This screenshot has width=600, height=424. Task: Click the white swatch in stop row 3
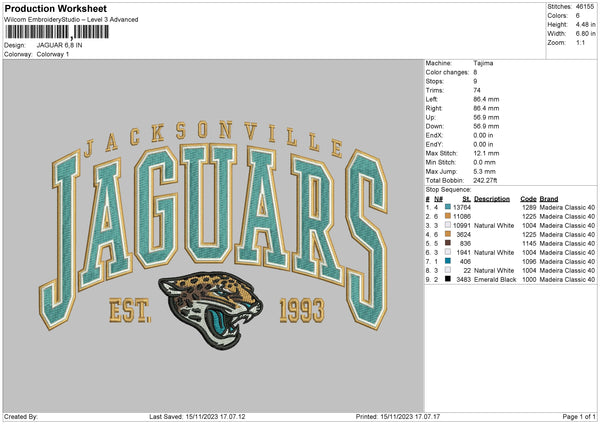point(448,225)
